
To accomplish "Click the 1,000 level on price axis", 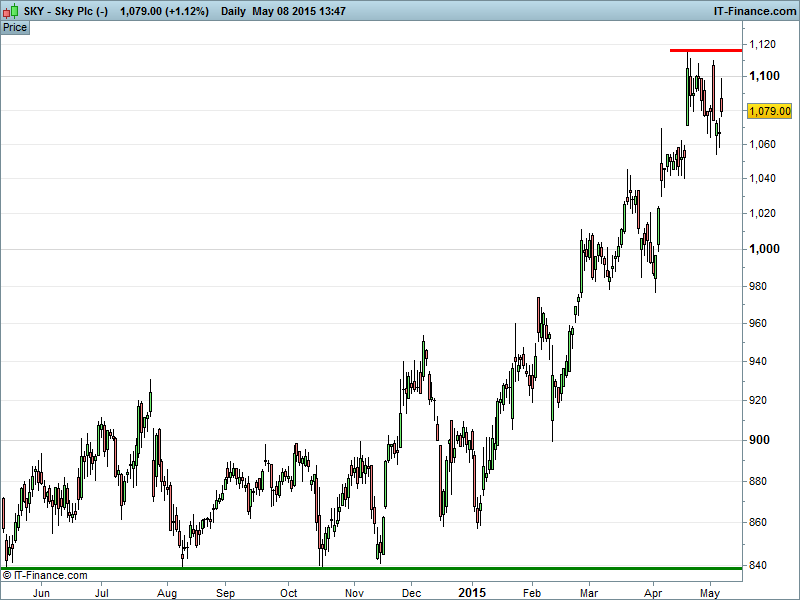I will (764, 248).
